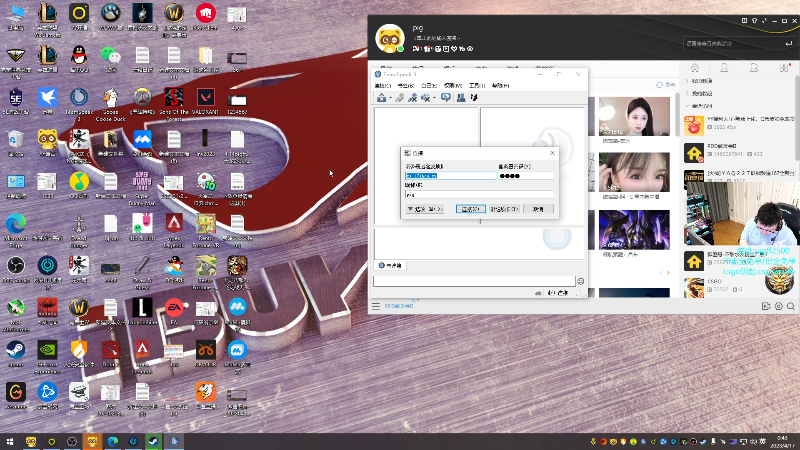The height and width of the screenshot is (450, 800).
Task: Click TeamSpeak toolbar connect icon
Action: (382, 97)
